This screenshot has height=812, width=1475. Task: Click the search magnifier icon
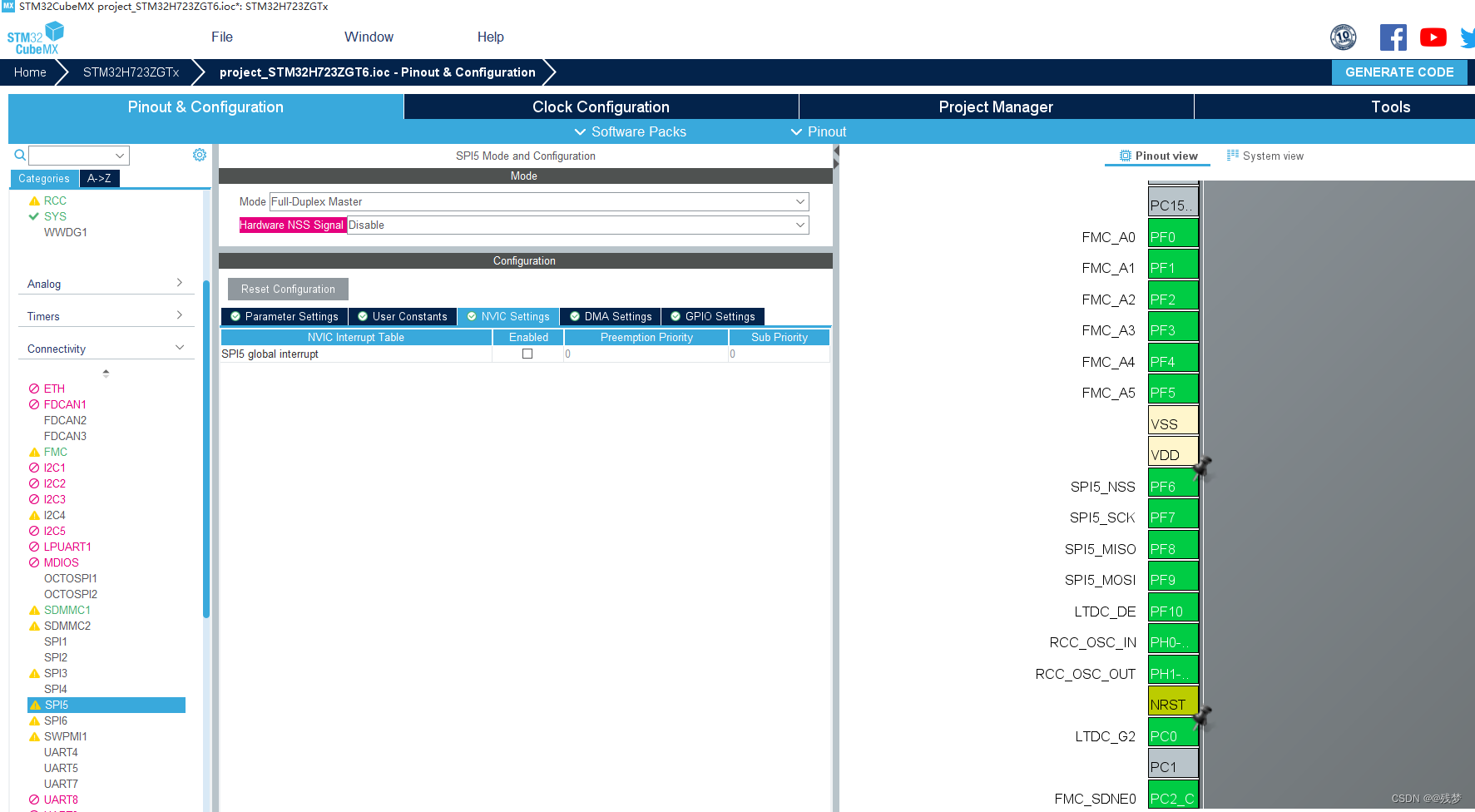(x=20, y=155)
